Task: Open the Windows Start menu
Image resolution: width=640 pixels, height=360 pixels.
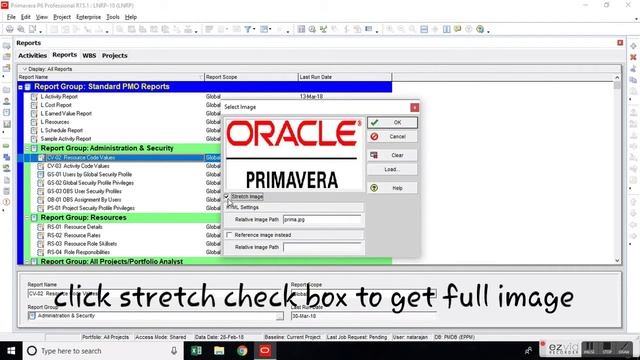Action: pos(11,351)
